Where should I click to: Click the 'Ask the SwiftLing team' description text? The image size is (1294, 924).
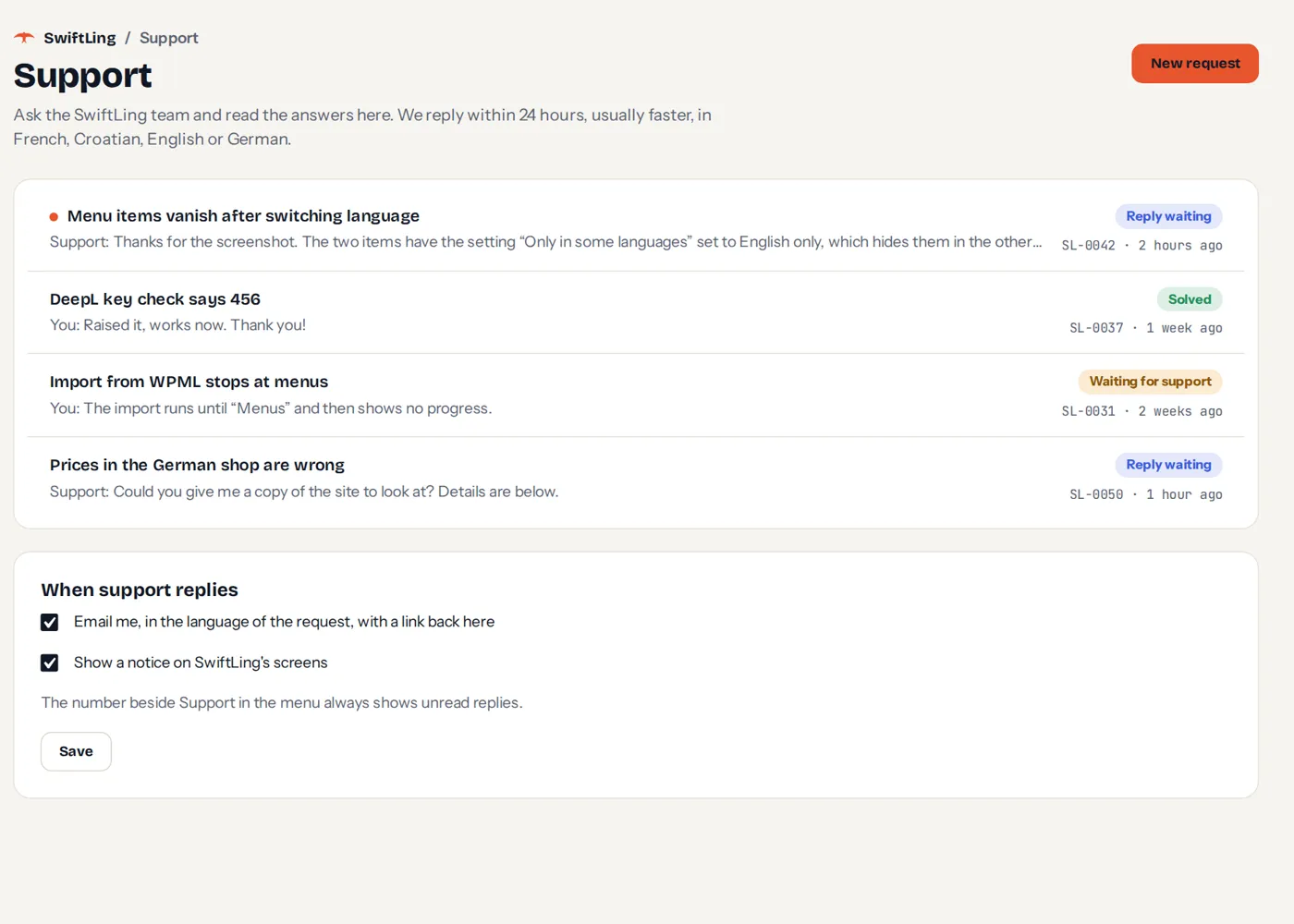click(x=362, y=128)
